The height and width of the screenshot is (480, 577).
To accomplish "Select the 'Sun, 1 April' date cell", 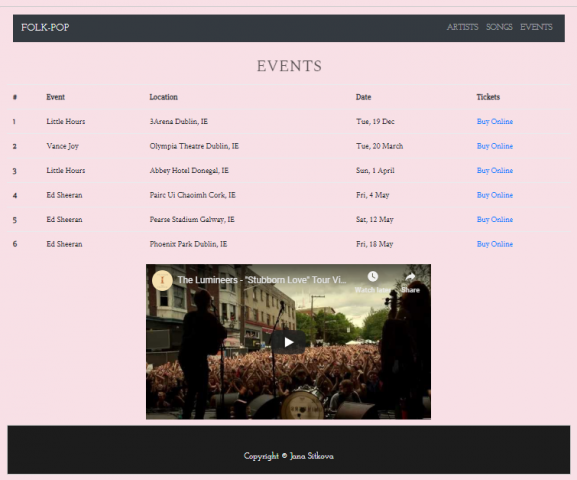I will tap(375, 170).
